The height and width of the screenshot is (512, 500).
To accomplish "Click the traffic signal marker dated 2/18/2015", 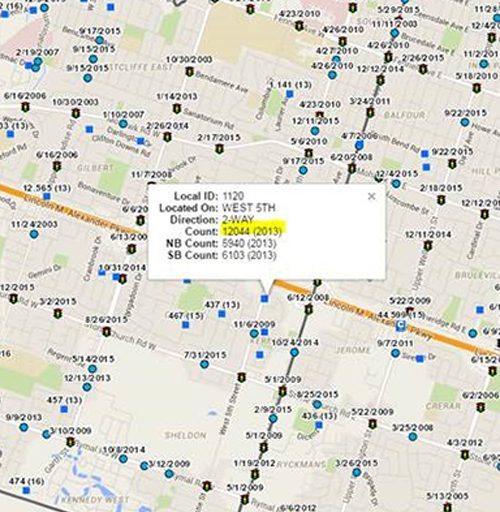I will (441, 199).
